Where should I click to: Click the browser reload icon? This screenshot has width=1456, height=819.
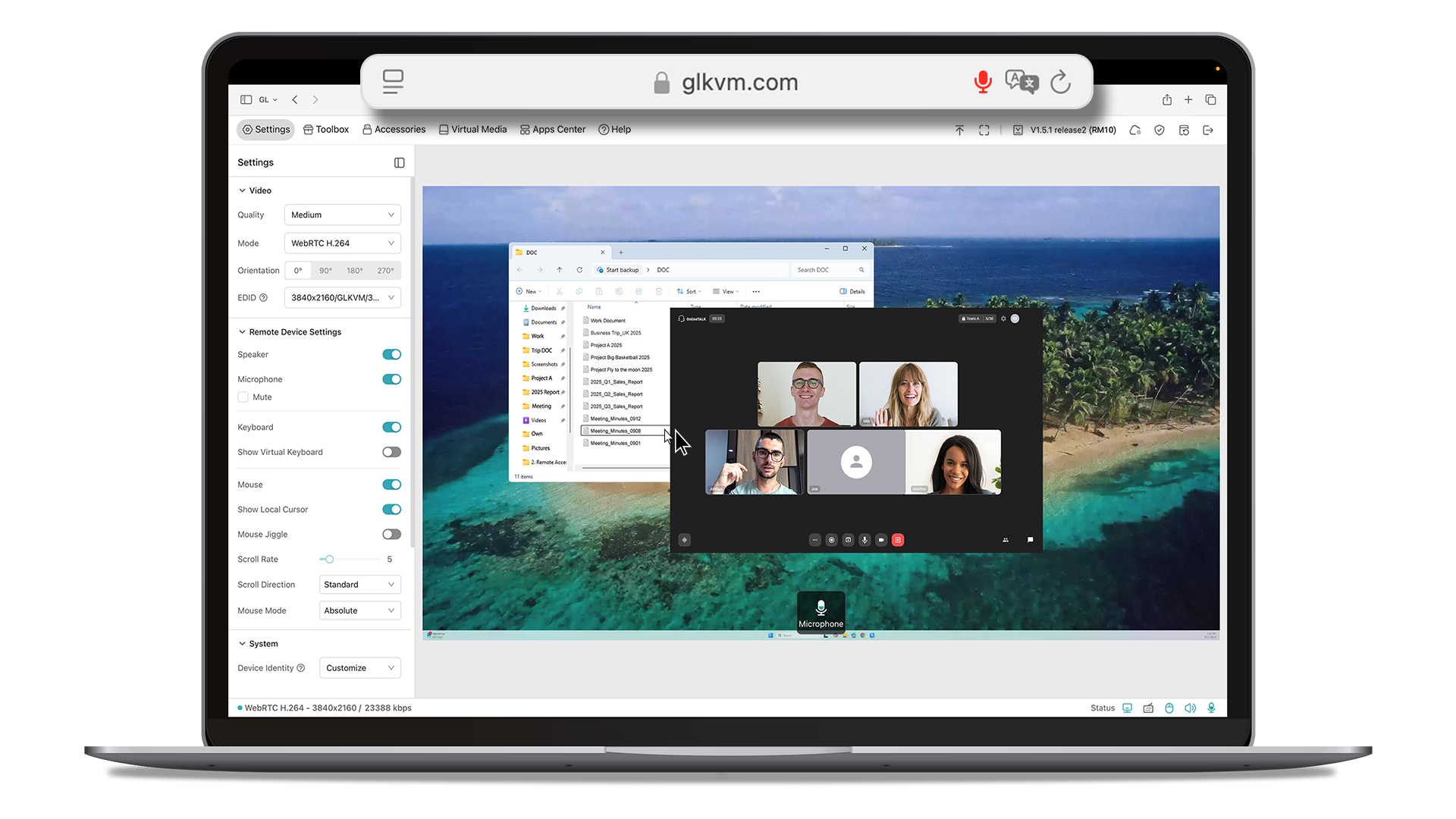(1060, 82)
